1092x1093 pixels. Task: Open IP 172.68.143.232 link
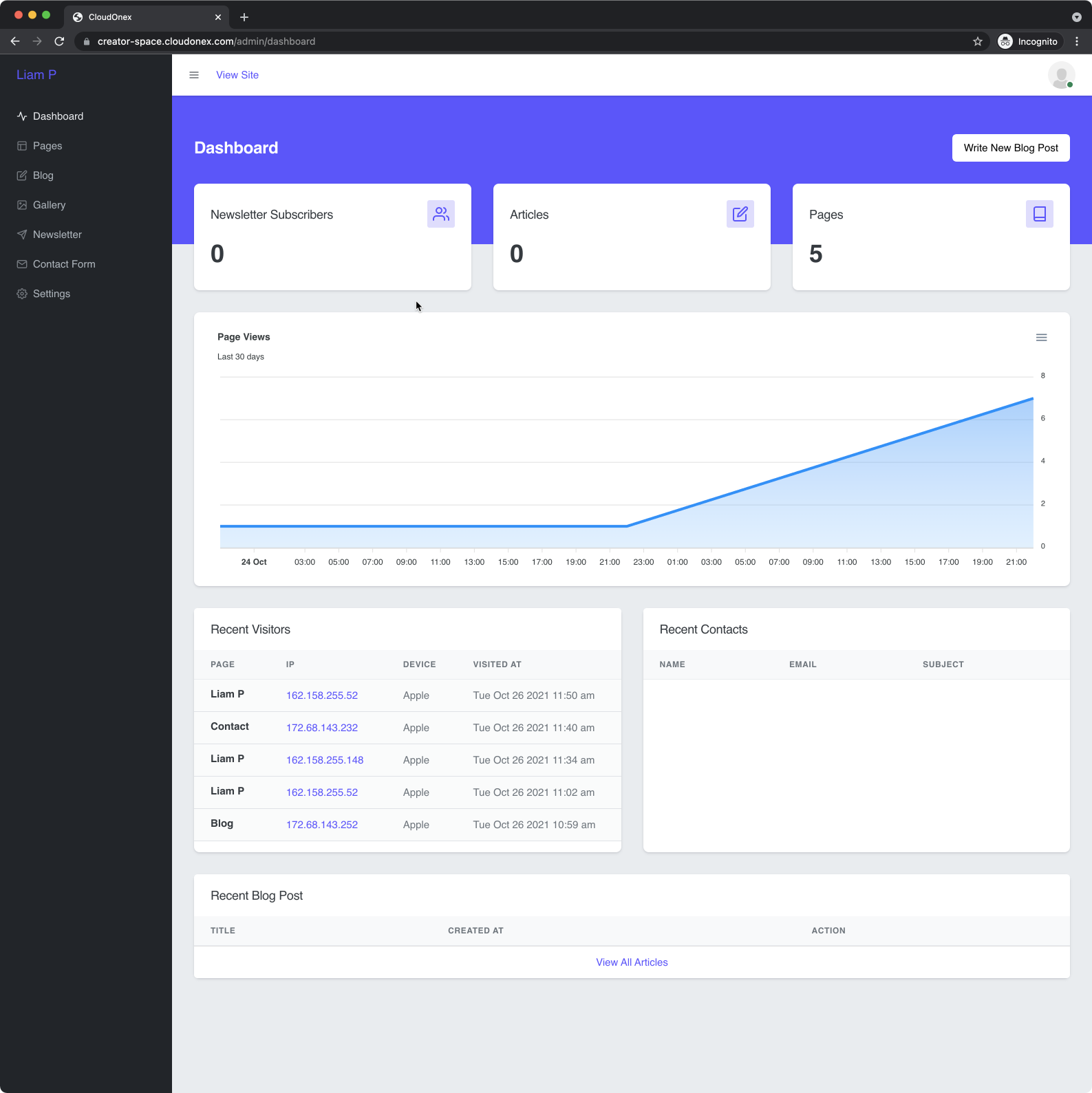[322, 728]
